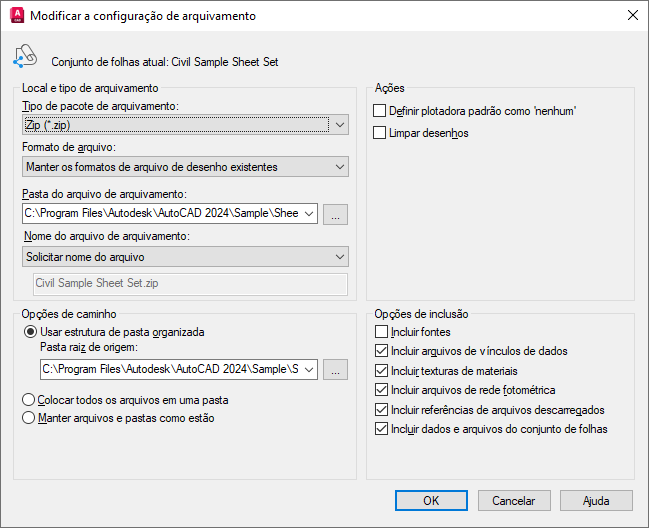The height and width of the screenshot is (528, 649).
Task: Choose Manter arquivos e pastas como estão
Action: 32,418
